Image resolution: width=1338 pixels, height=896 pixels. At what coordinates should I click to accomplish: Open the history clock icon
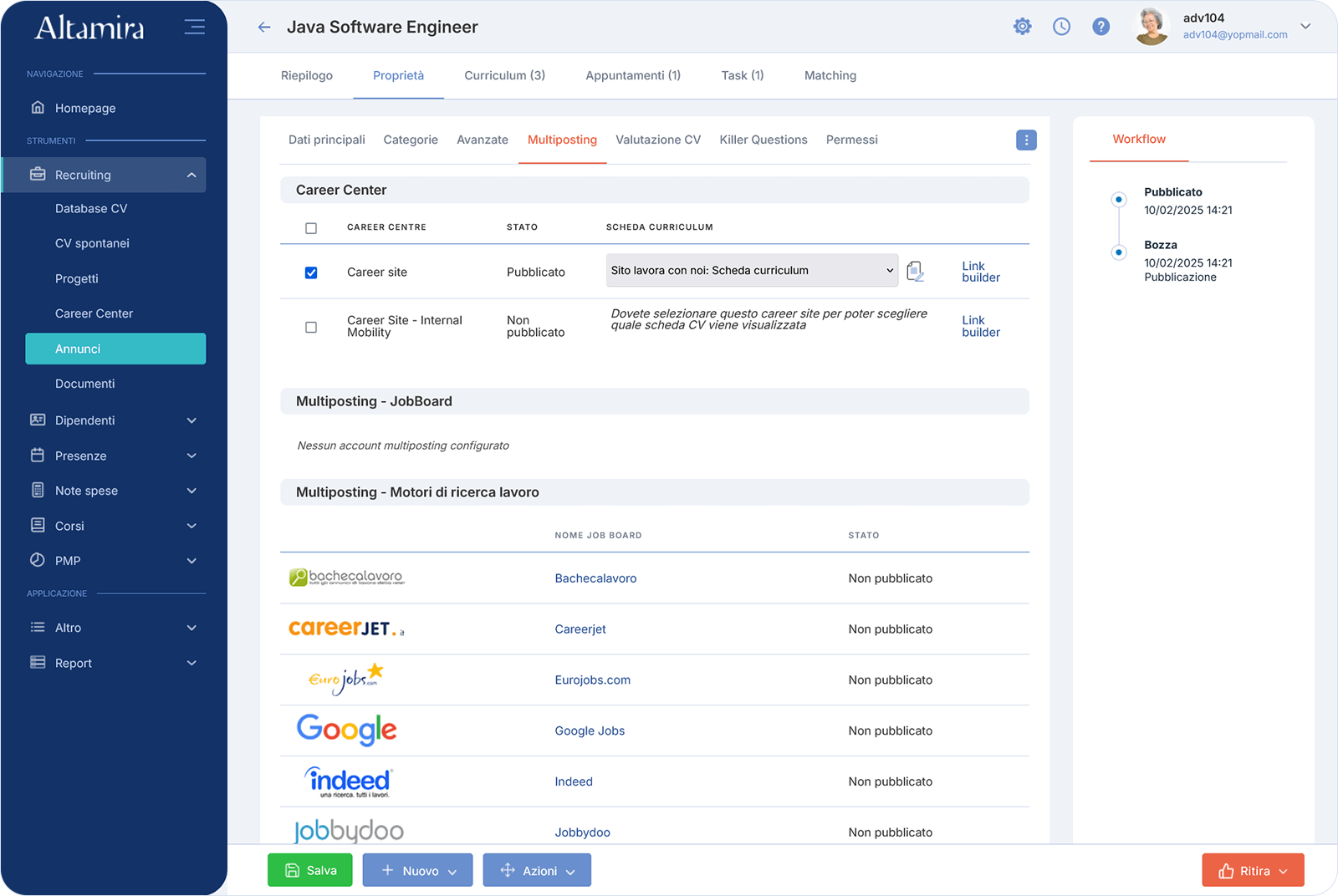[x=1061, y=27]
